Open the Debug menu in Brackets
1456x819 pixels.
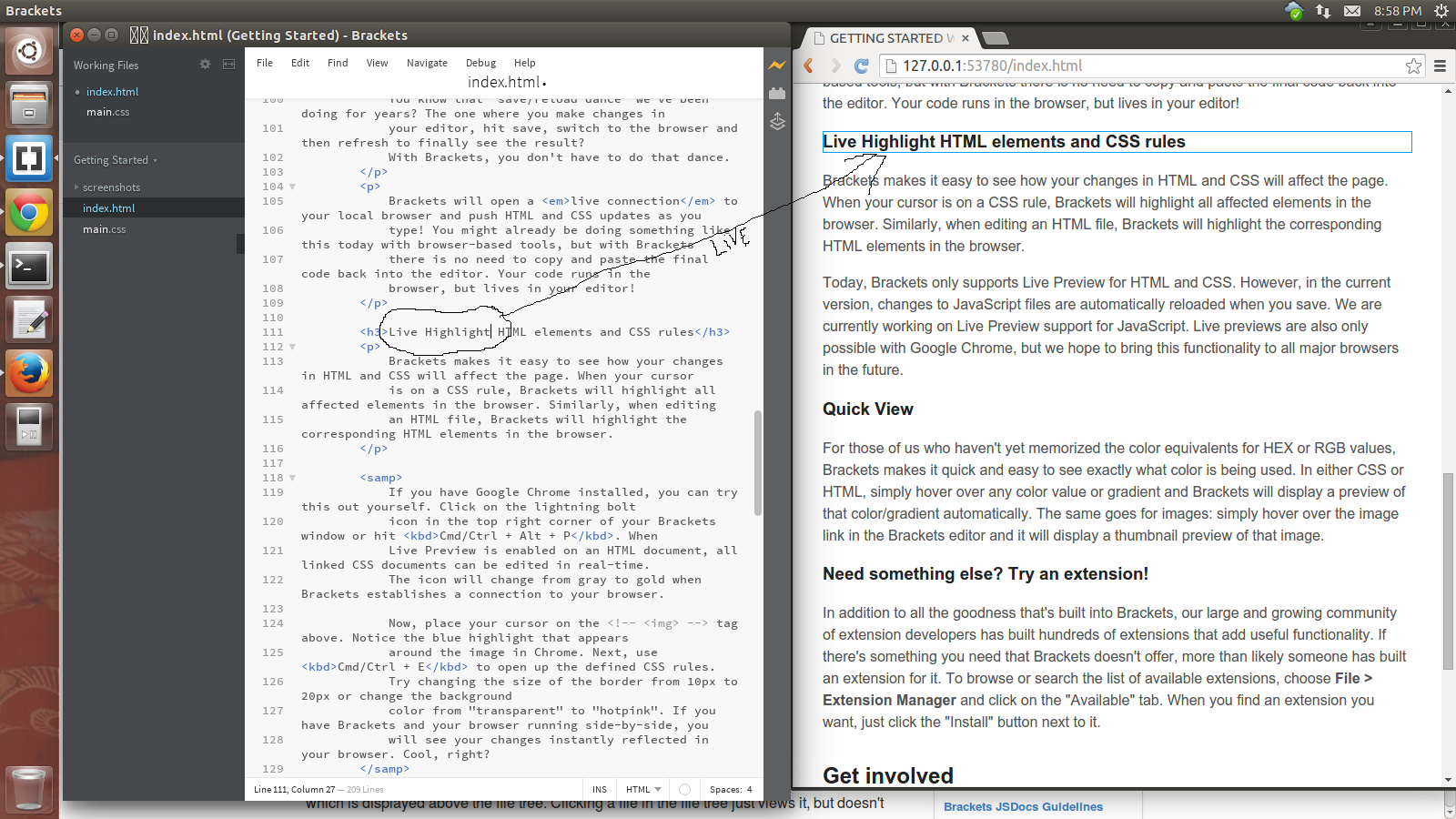coord(480,63)
